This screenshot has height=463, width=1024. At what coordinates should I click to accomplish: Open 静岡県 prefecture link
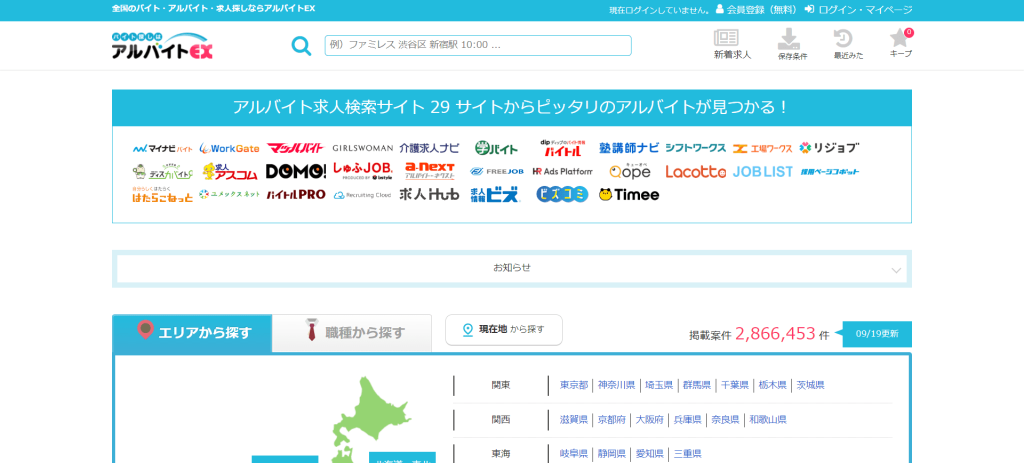(612, 454)
